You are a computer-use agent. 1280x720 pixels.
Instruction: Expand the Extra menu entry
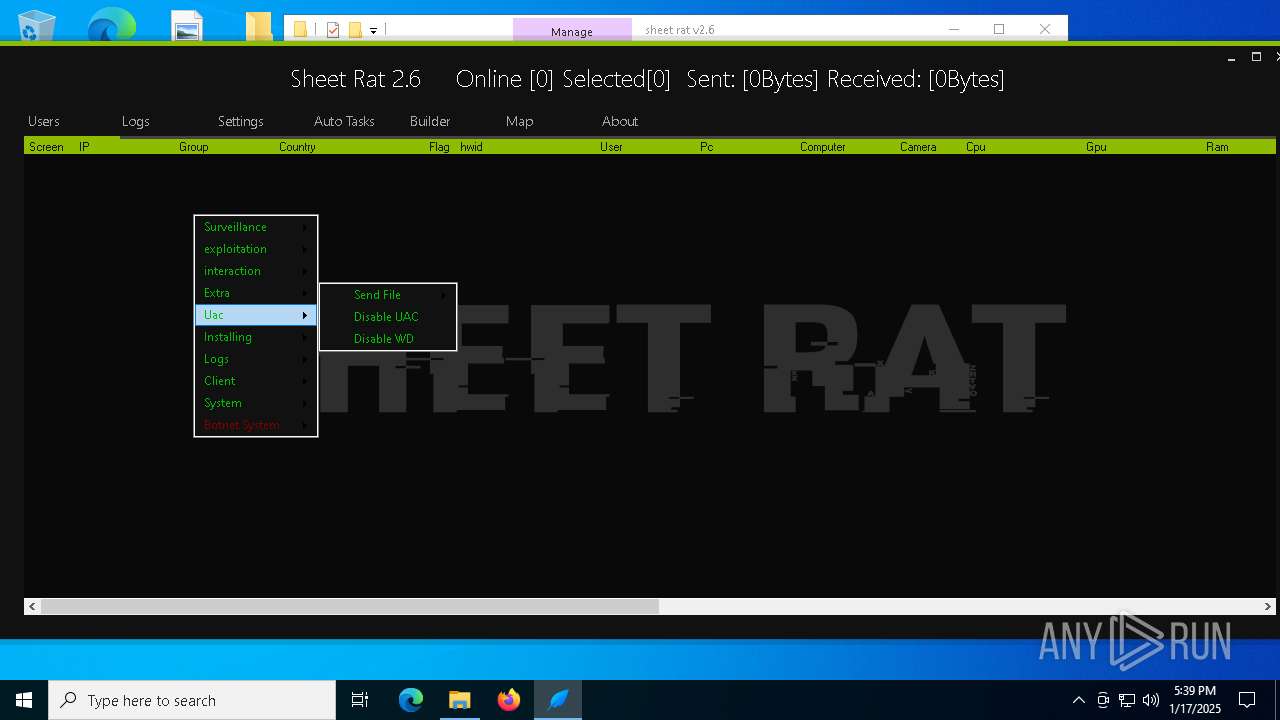(256, 293)
